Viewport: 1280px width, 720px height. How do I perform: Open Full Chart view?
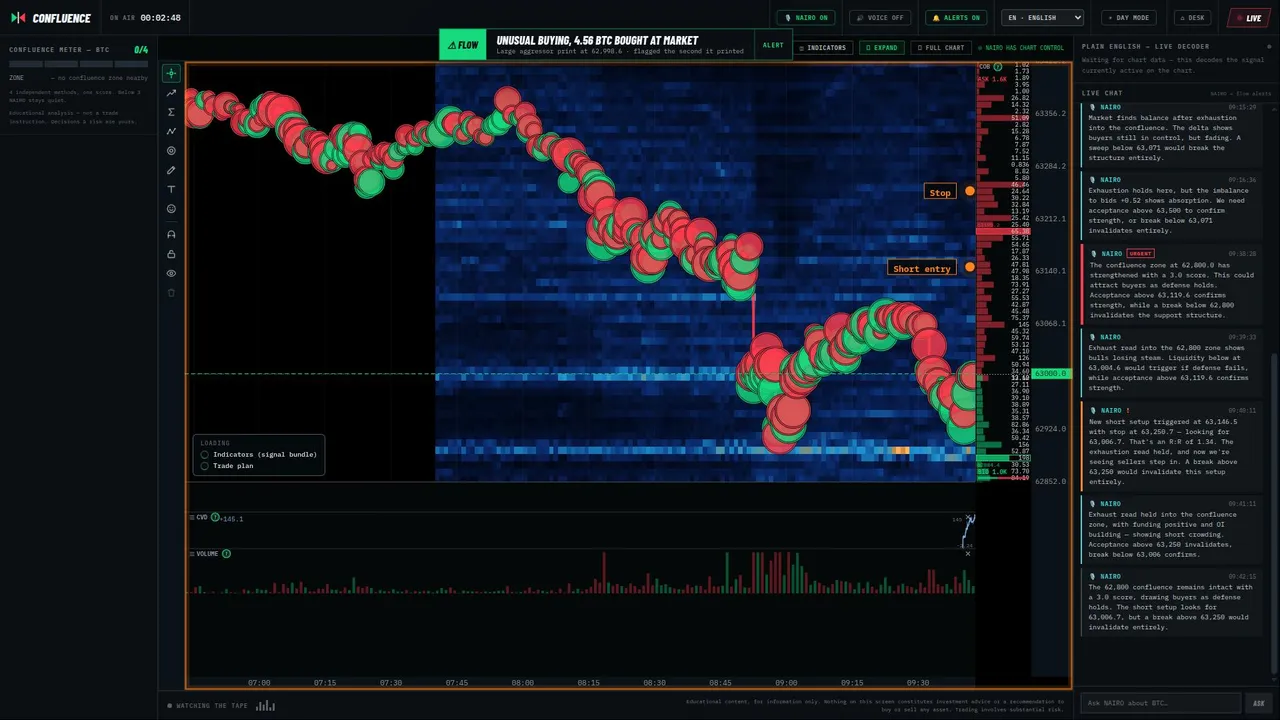(x=941, y=48)
